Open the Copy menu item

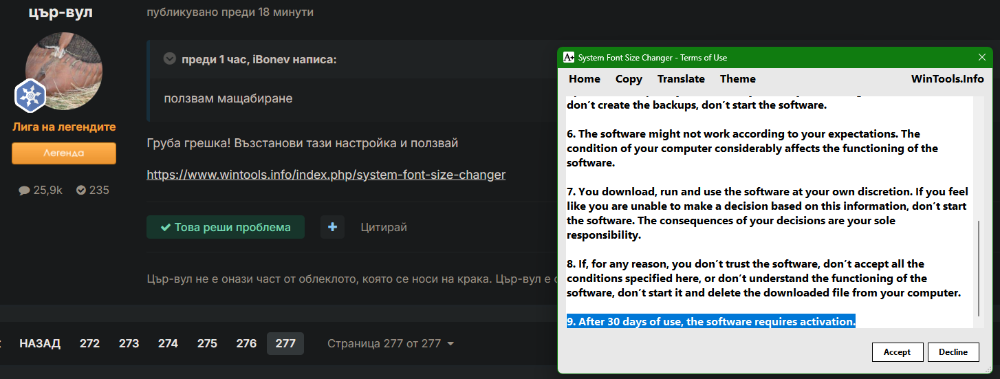coord(629,79)
